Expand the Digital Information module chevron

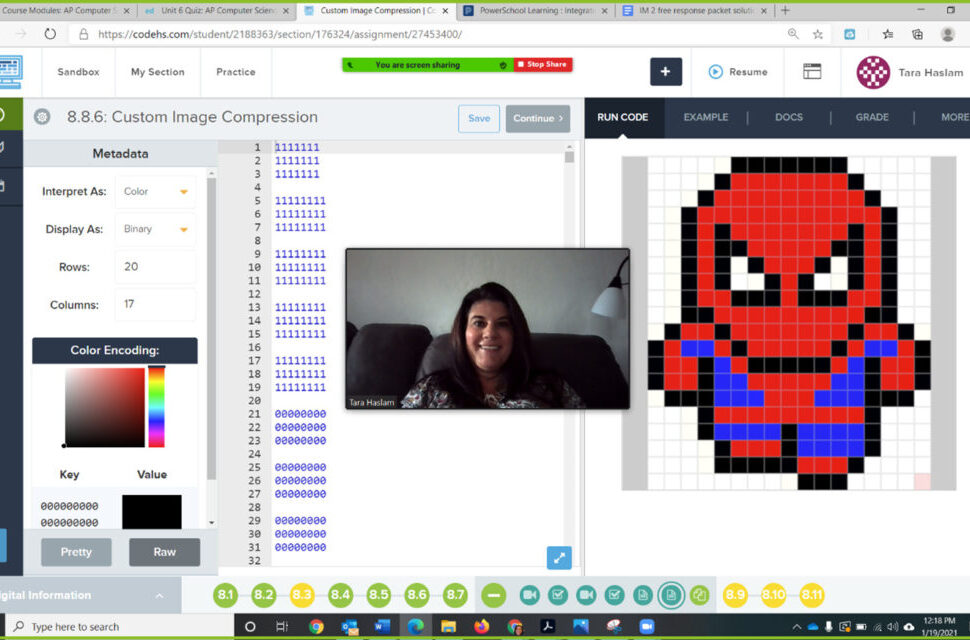coord(159,596)
